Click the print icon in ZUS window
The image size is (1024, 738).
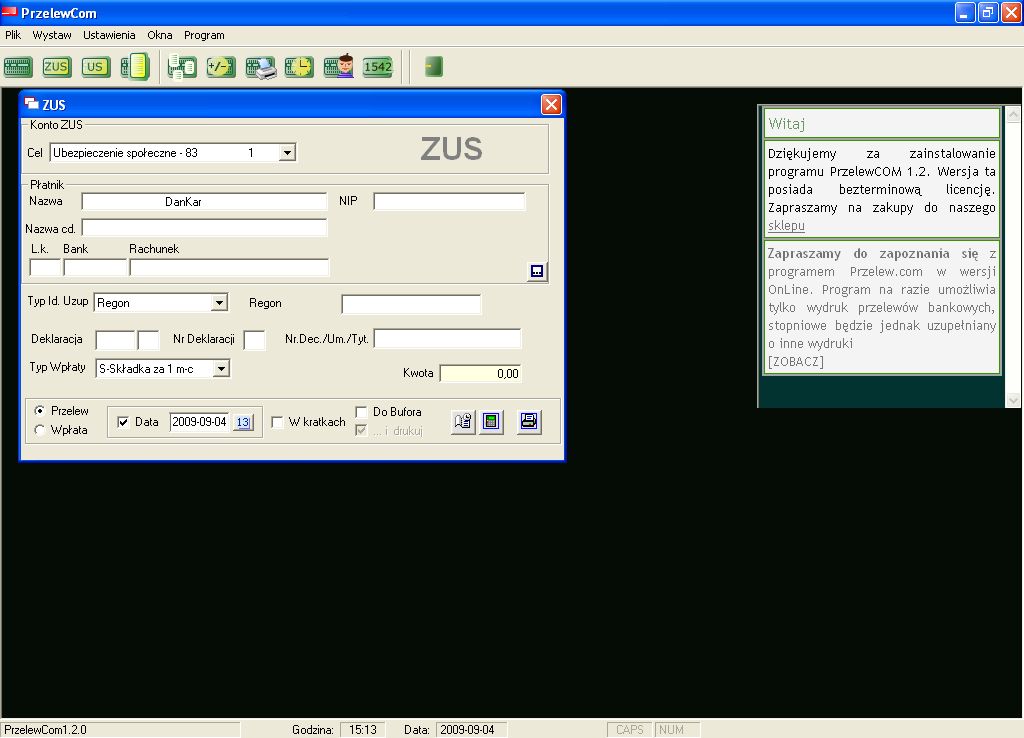pyautogui.click(x=529, y=421)
